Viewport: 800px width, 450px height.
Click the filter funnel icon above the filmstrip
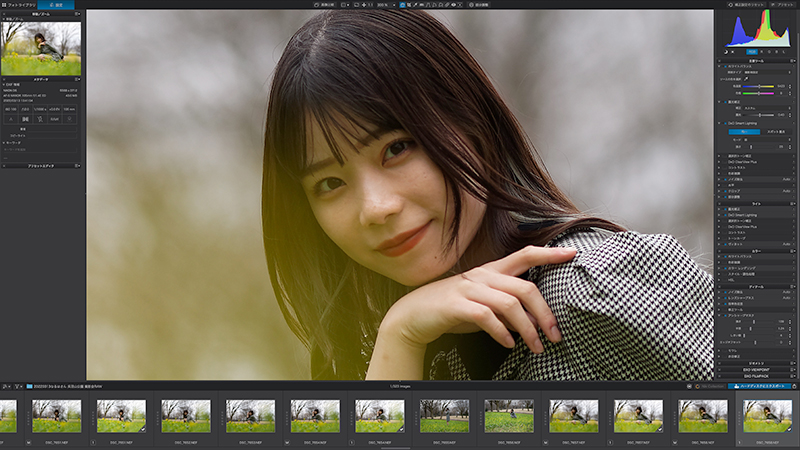tap(17, 386)
